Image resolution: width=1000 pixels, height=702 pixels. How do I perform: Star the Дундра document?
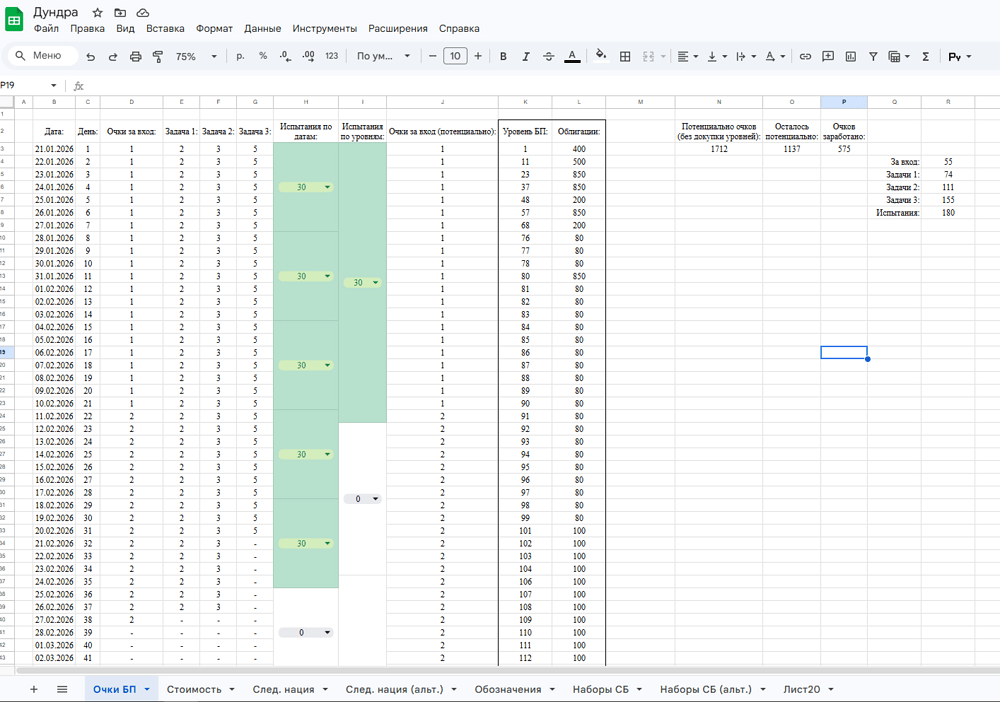pos(97,12)
